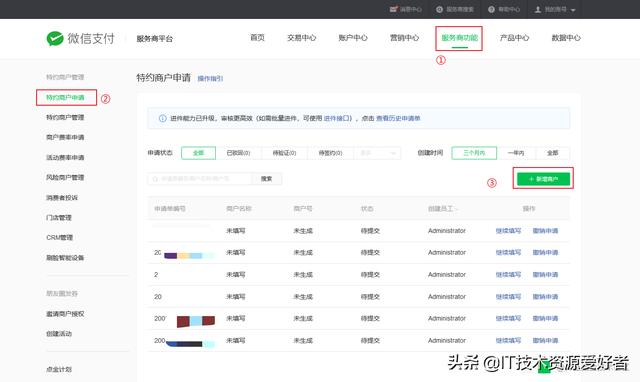Image resolution: width=640 pixels, height=382 pixels.
Task: Click 继续填写 link in first table row
Action: pyautogui.click(x=508, y=231)
